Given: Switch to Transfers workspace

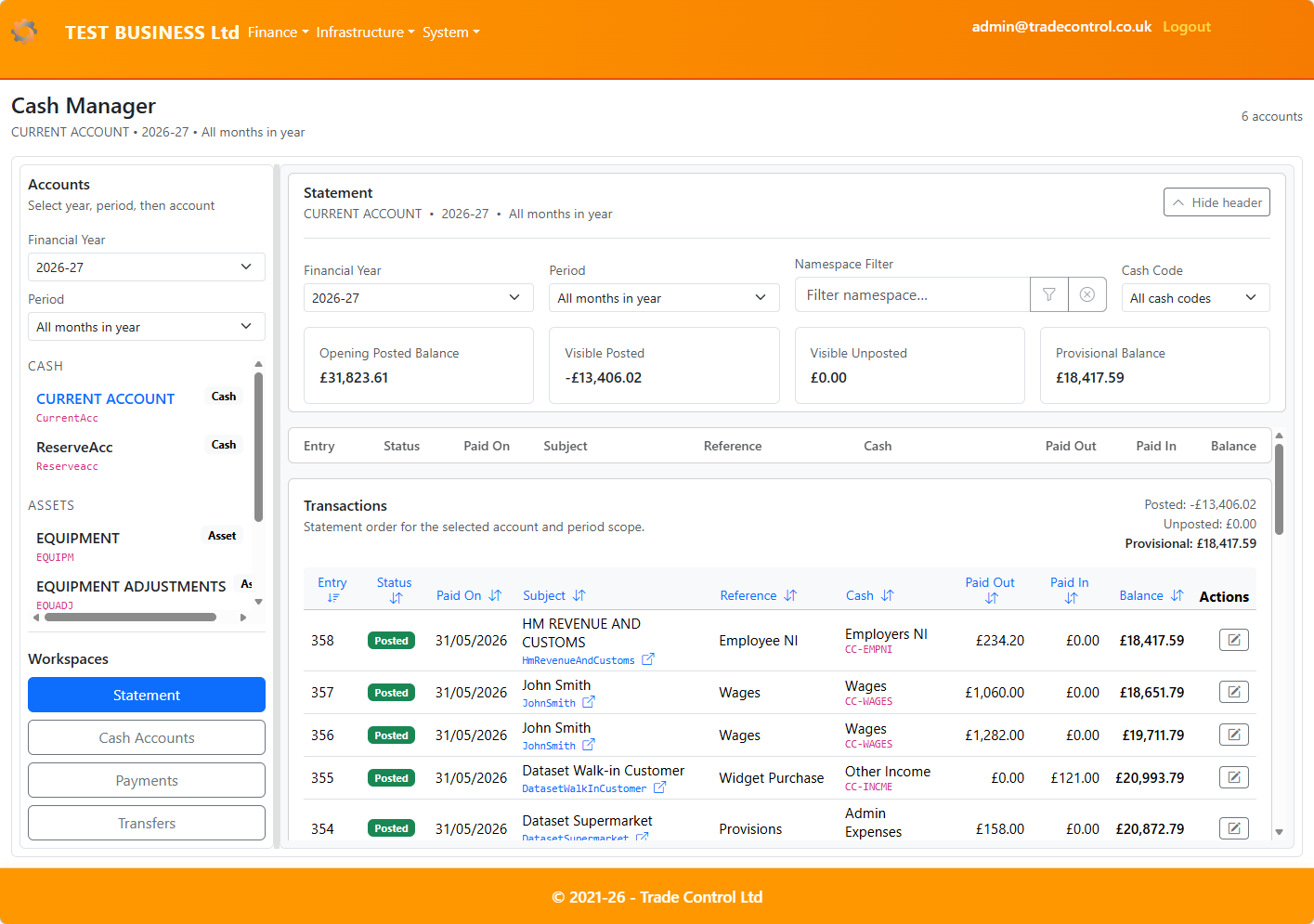Looking at the screenshot, I should (x=147, y=823).
